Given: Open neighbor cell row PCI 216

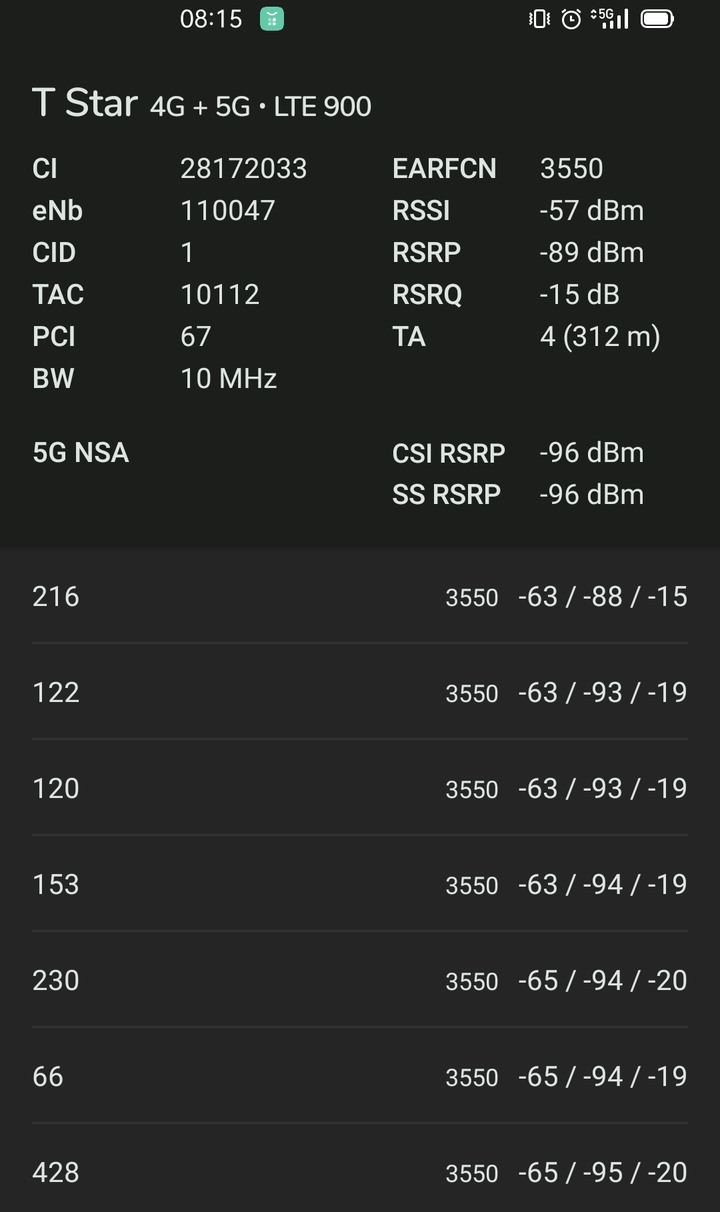Looking at the screenshot, I should [x=360, y=597].
